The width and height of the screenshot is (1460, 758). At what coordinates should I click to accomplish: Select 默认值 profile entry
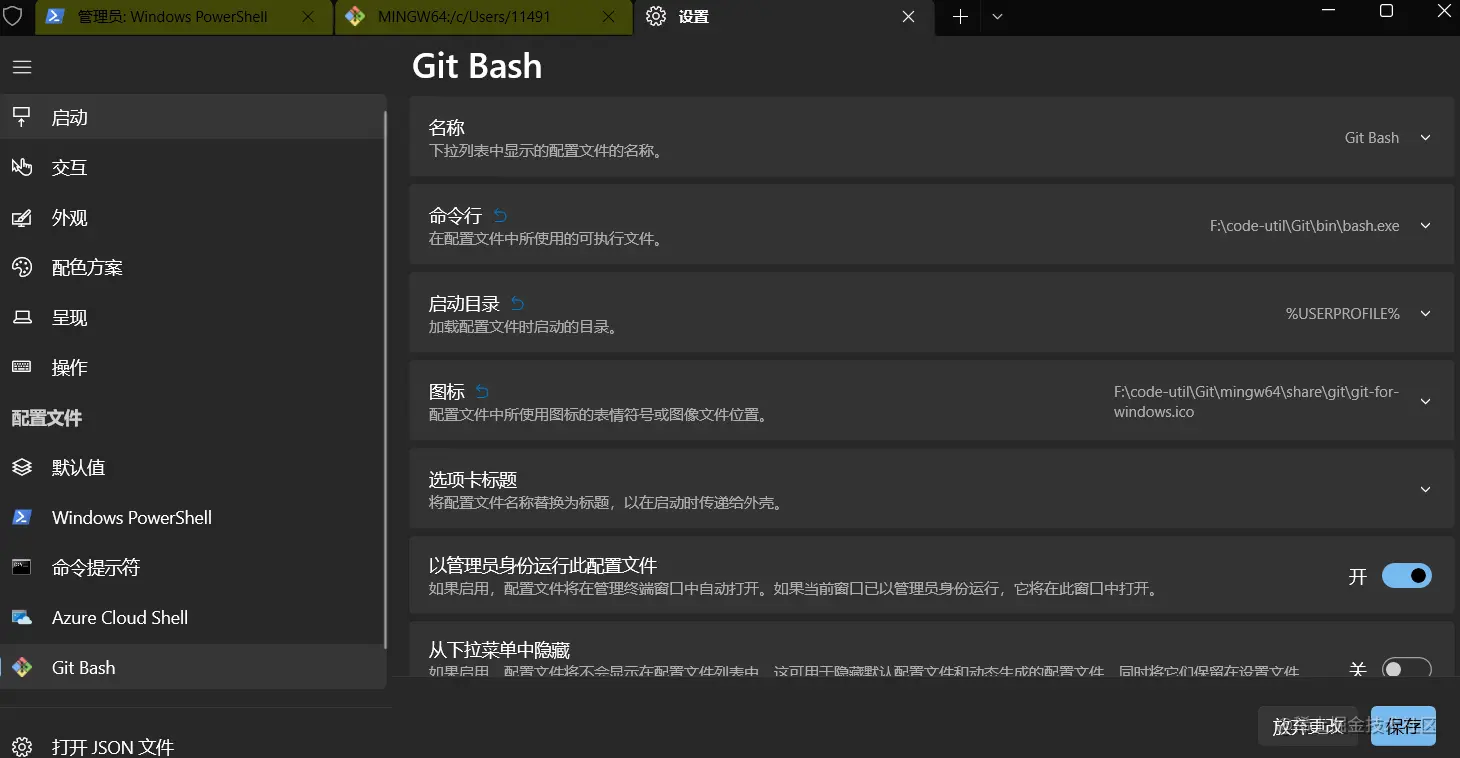pyautogui.click(x=193, y=467)
